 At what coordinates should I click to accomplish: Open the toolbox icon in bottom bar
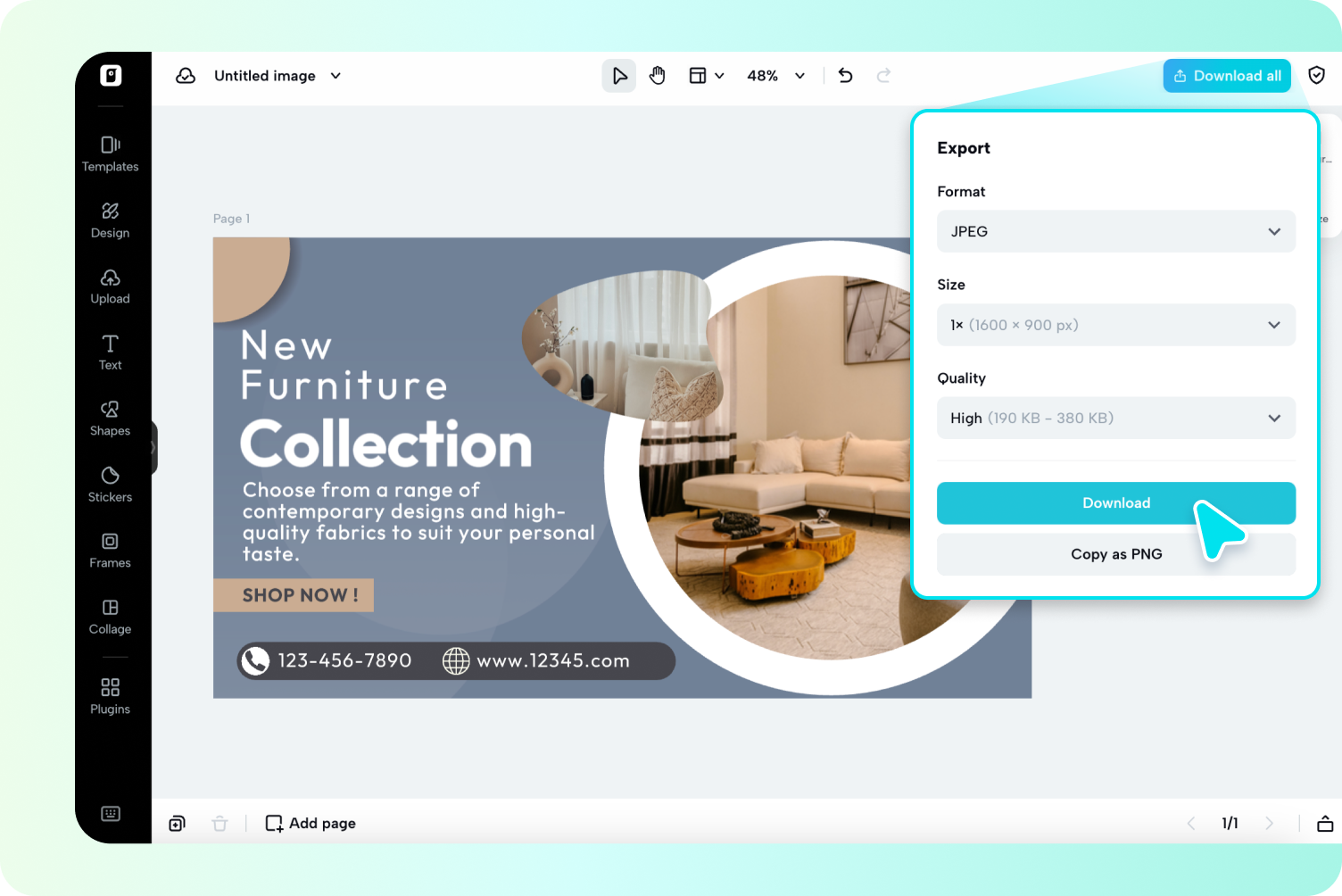point(1325,823)
